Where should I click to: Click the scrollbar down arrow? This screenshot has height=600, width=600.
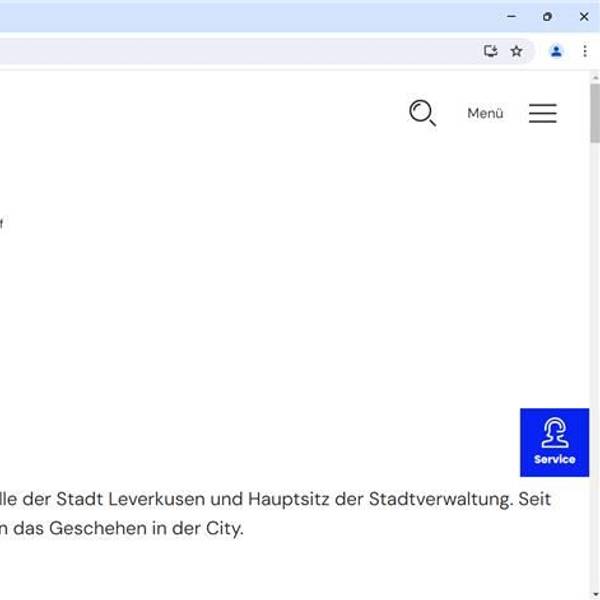[595, 596]
